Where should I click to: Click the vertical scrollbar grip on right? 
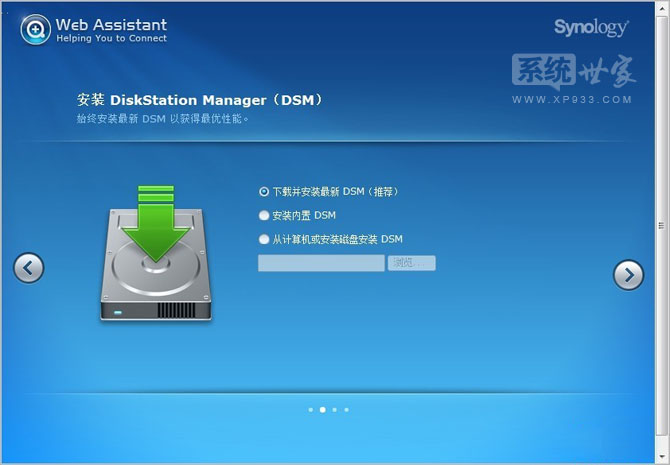pyautogui.click(x=662, y=225)
